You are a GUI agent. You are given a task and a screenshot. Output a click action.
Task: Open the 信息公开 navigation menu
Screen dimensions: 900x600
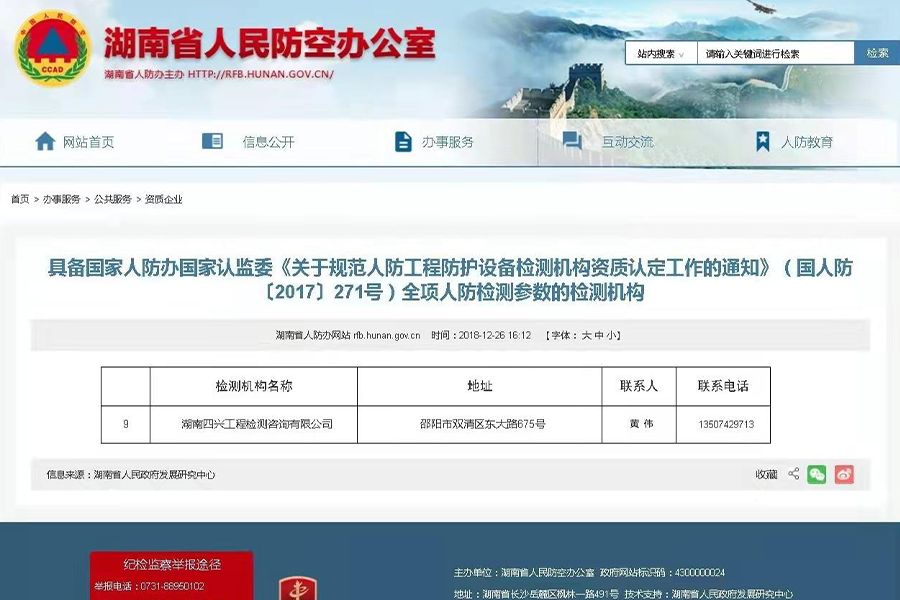click(x=268, y=142)
